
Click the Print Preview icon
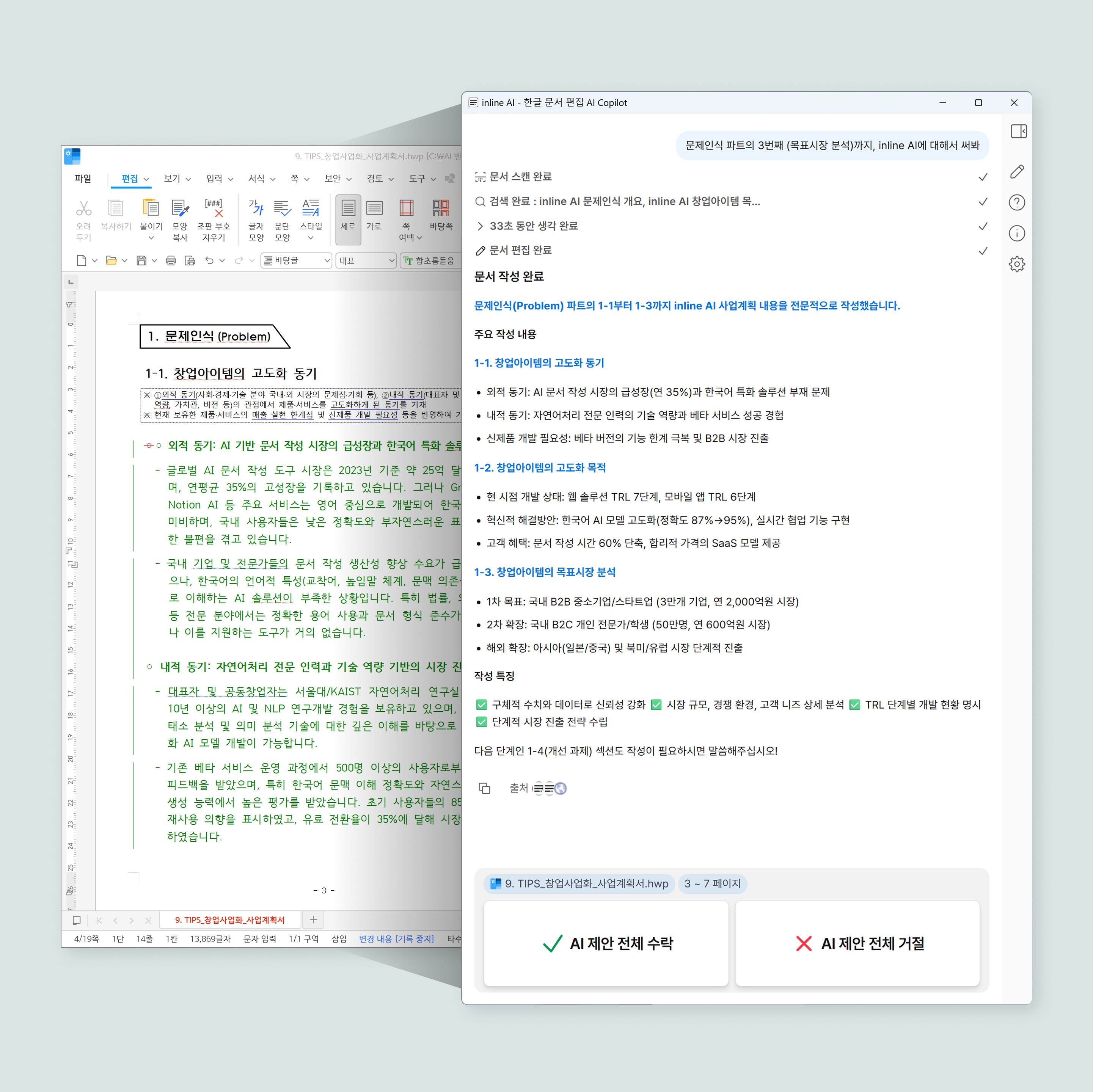click(190, 261)
